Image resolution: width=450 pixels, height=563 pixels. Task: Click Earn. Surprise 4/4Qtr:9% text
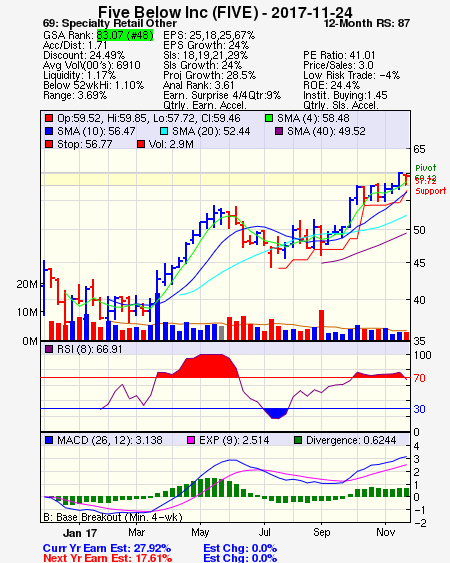[x=222, y=96]
